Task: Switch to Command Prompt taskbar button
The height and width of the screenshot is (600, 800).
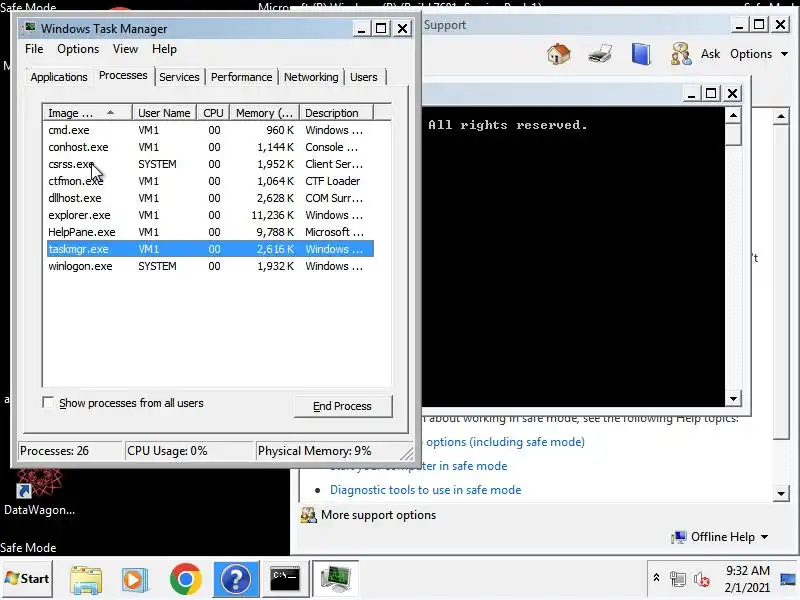Action: click(x=285, y=579)
